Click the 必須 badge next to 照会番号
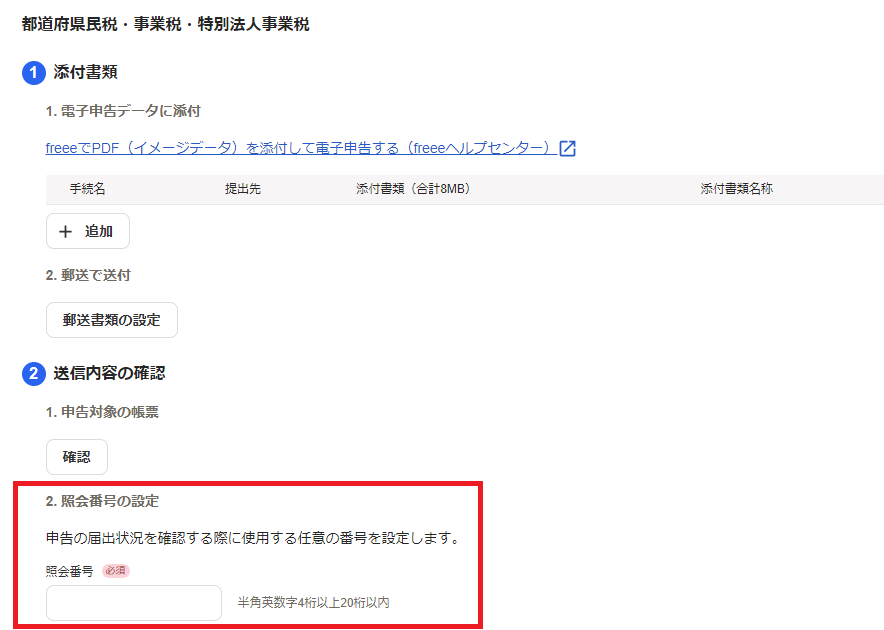This screenshot has height=630, width=884. (116, 571)
